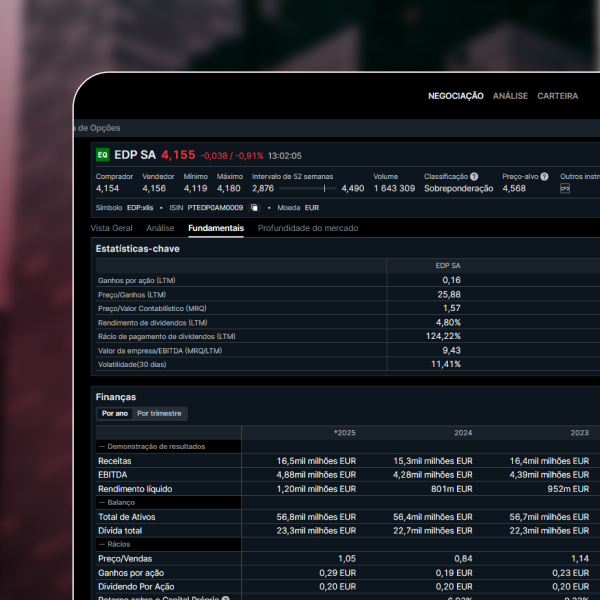The image size is (600, 600).
Task: Click Preço/Vendas 2025 value 1,05
Action: click(347, 559)
